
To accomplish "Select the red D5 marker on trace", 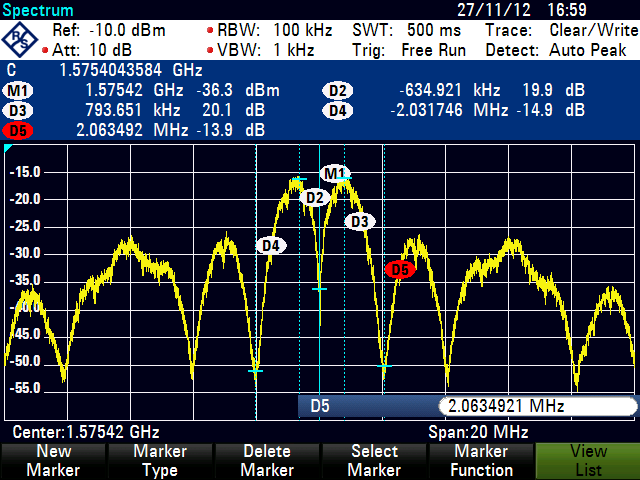I will pyautogui.click(x=399, y=269).
